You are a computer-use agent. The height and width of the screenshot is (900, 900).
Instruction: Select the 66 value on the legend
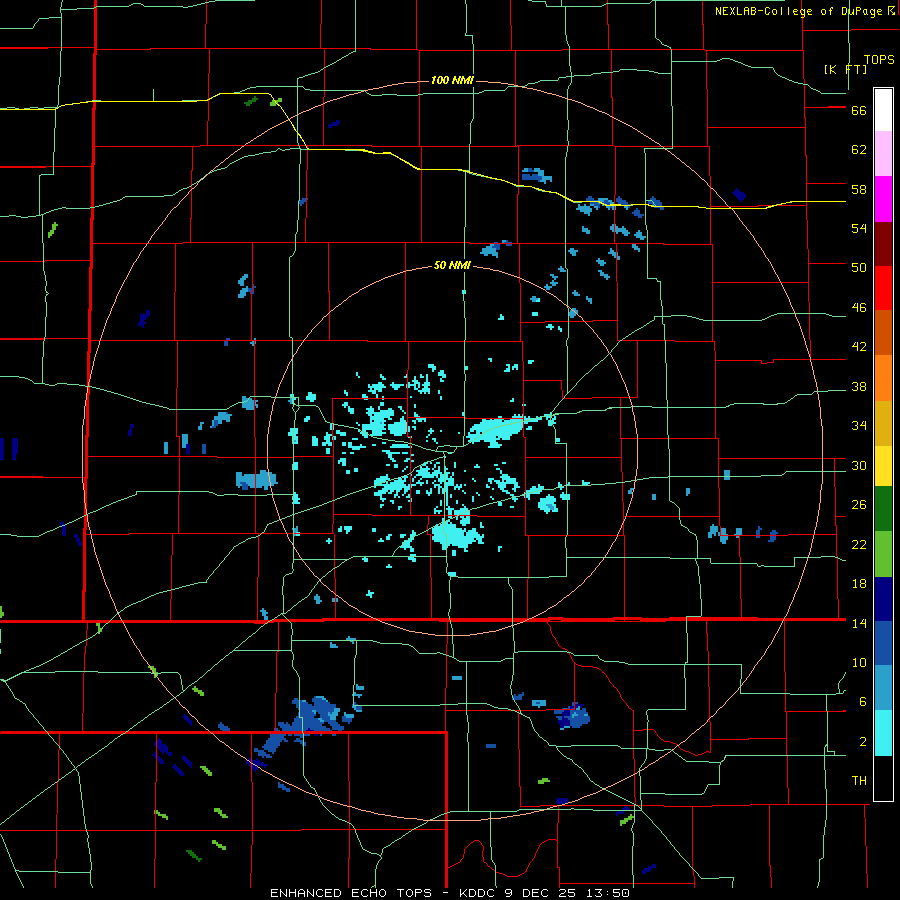[x=859, y=111]
